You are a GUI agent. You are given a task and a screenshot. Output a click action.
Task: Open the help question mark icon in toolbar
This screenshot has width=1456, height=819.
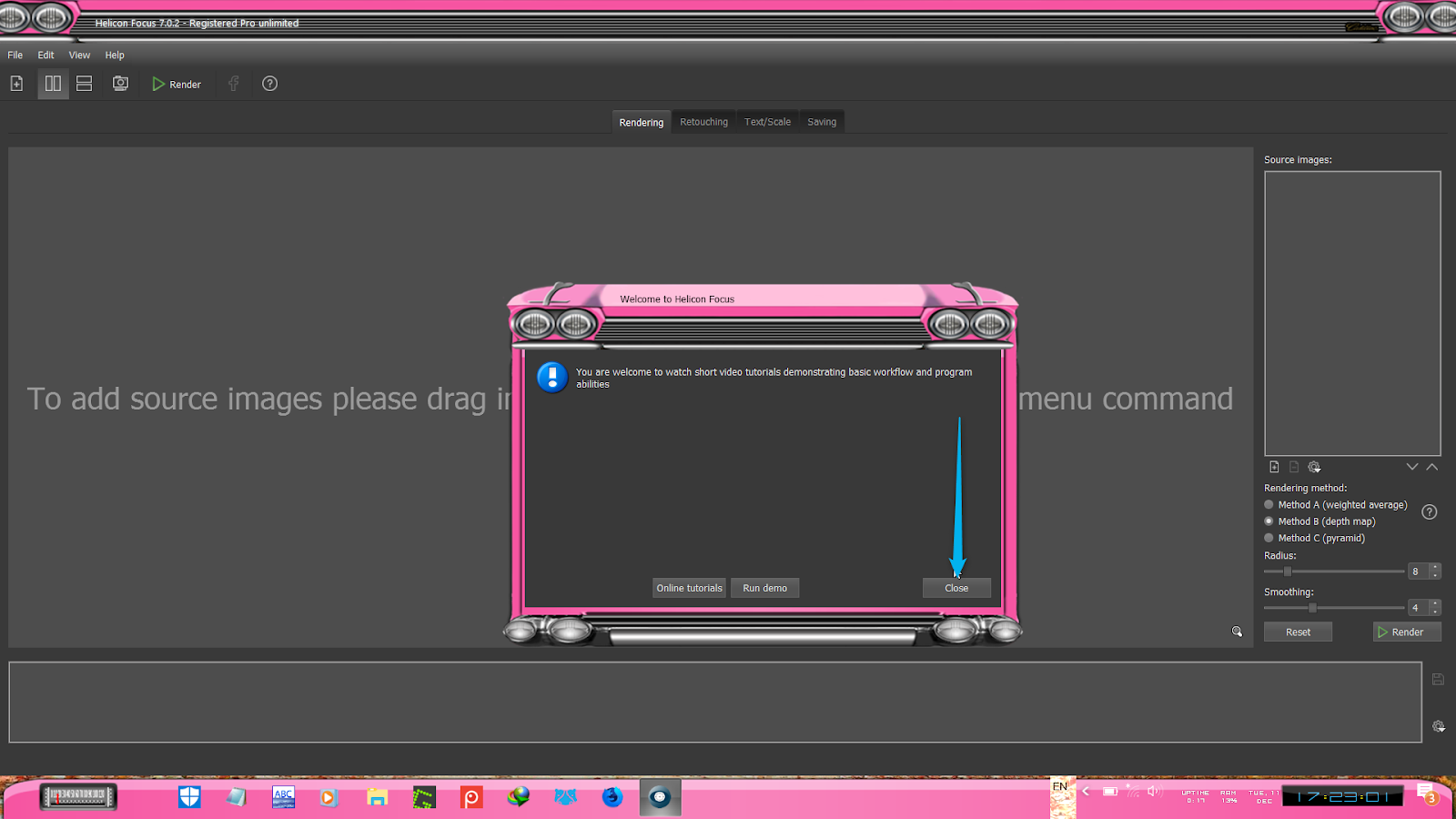click(270, 84)
